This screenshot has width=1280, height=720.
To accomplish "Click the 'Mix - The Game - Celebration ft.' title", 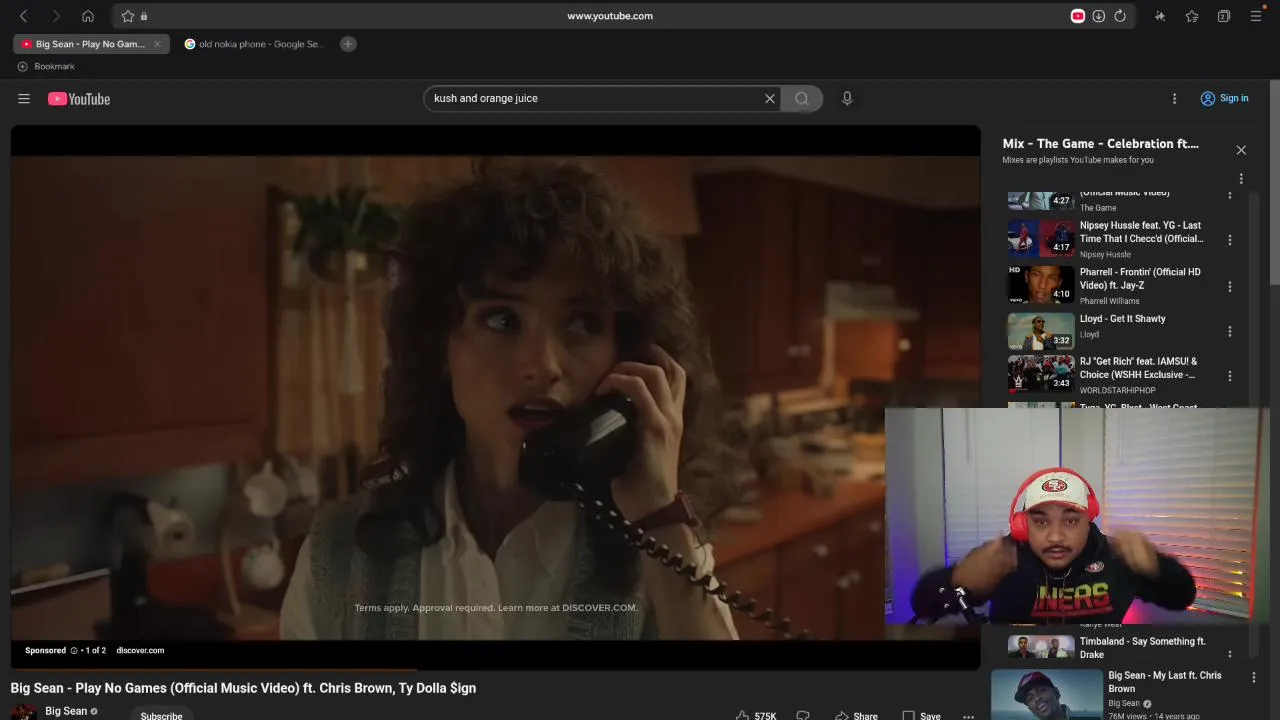I will 1100,144.
